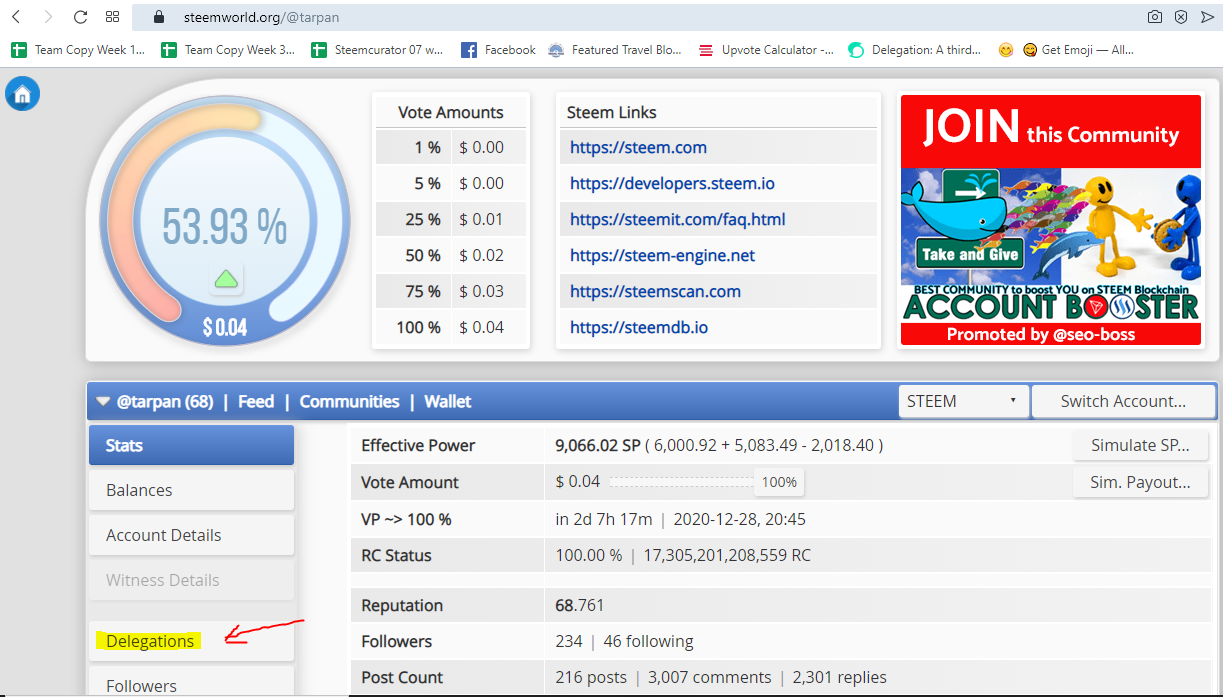Open the Facebook bookmark
The height and width of the screenshot is (697, 1223).
(x=499, y=50)
